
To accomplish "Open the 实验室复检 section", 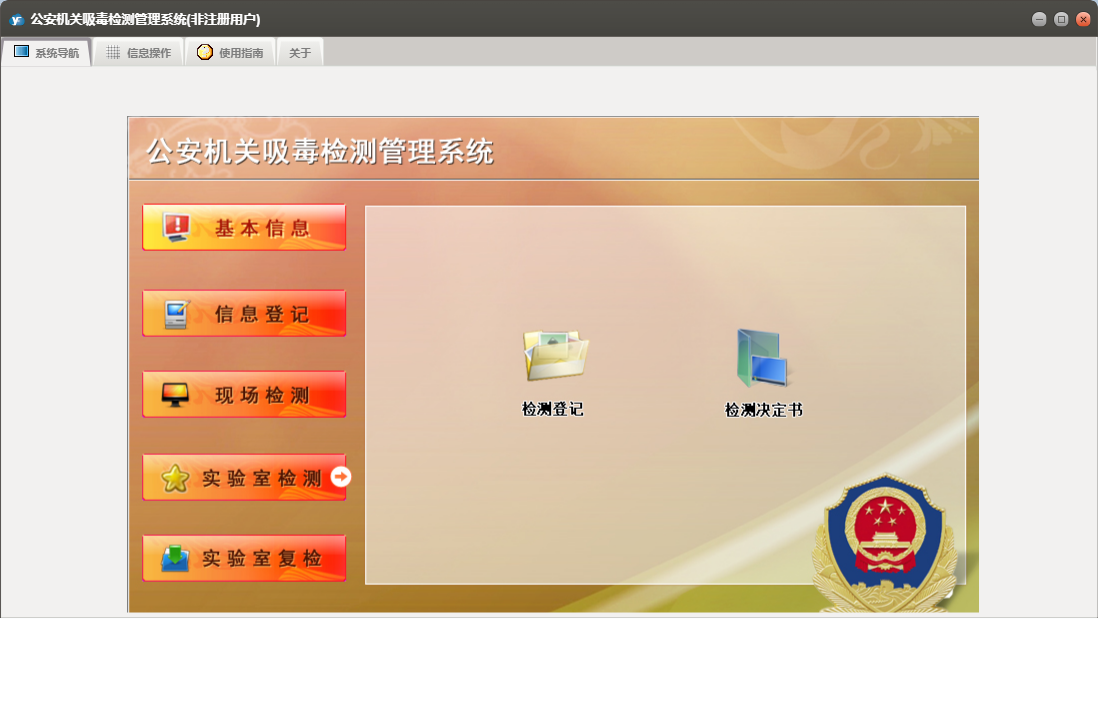I will click(244, 558).
